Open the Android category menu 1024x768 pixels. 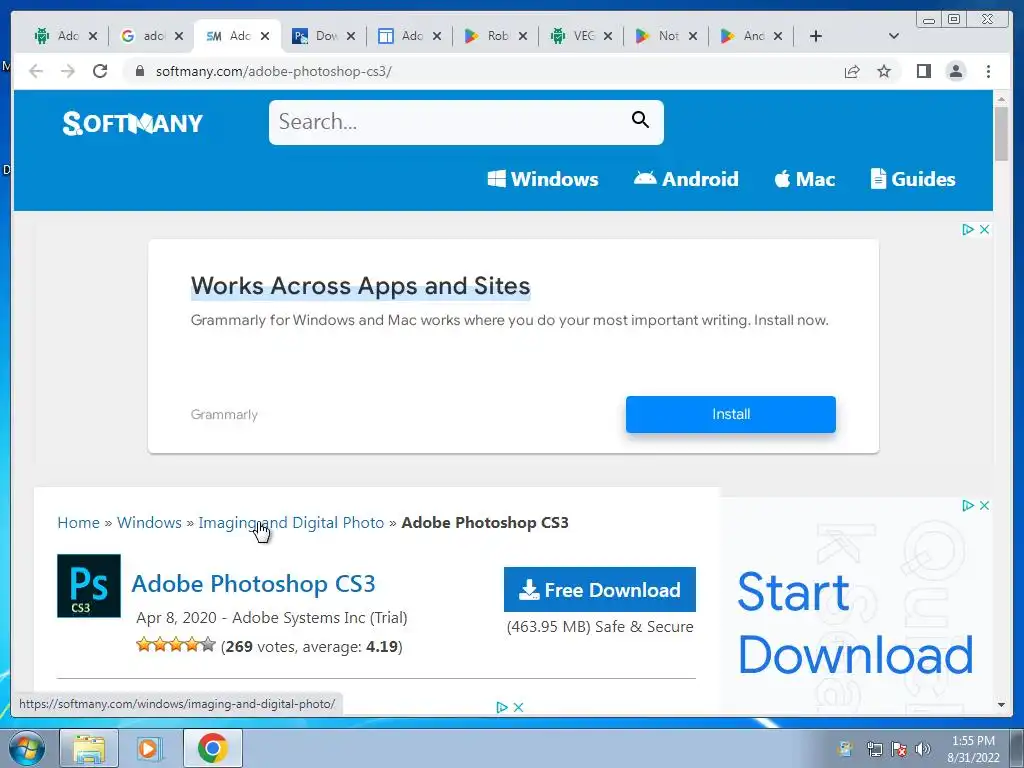(686, 179)
